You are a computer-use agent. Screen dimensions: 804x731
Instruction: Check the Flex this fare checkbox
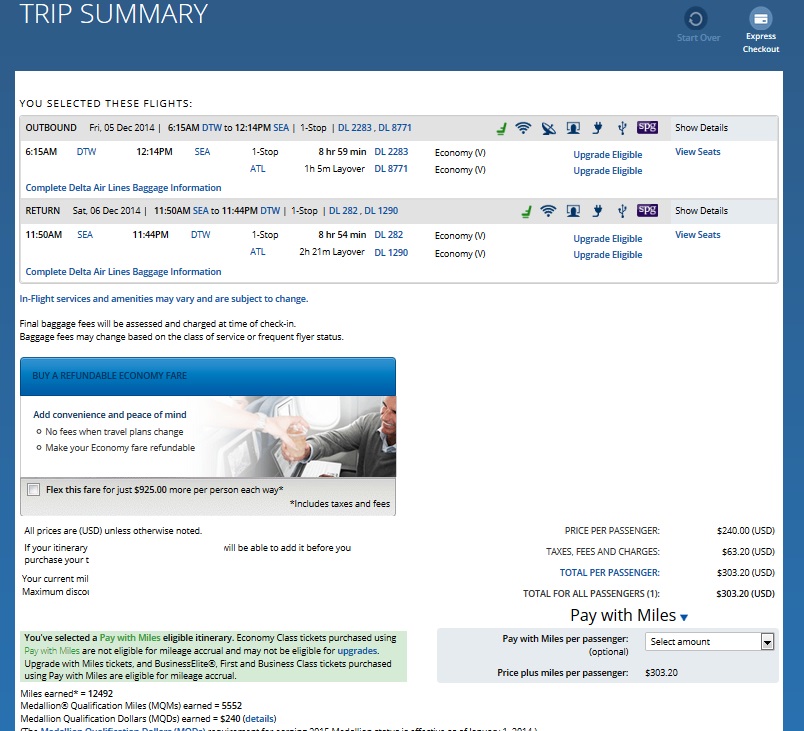click(x=34, y=489)
